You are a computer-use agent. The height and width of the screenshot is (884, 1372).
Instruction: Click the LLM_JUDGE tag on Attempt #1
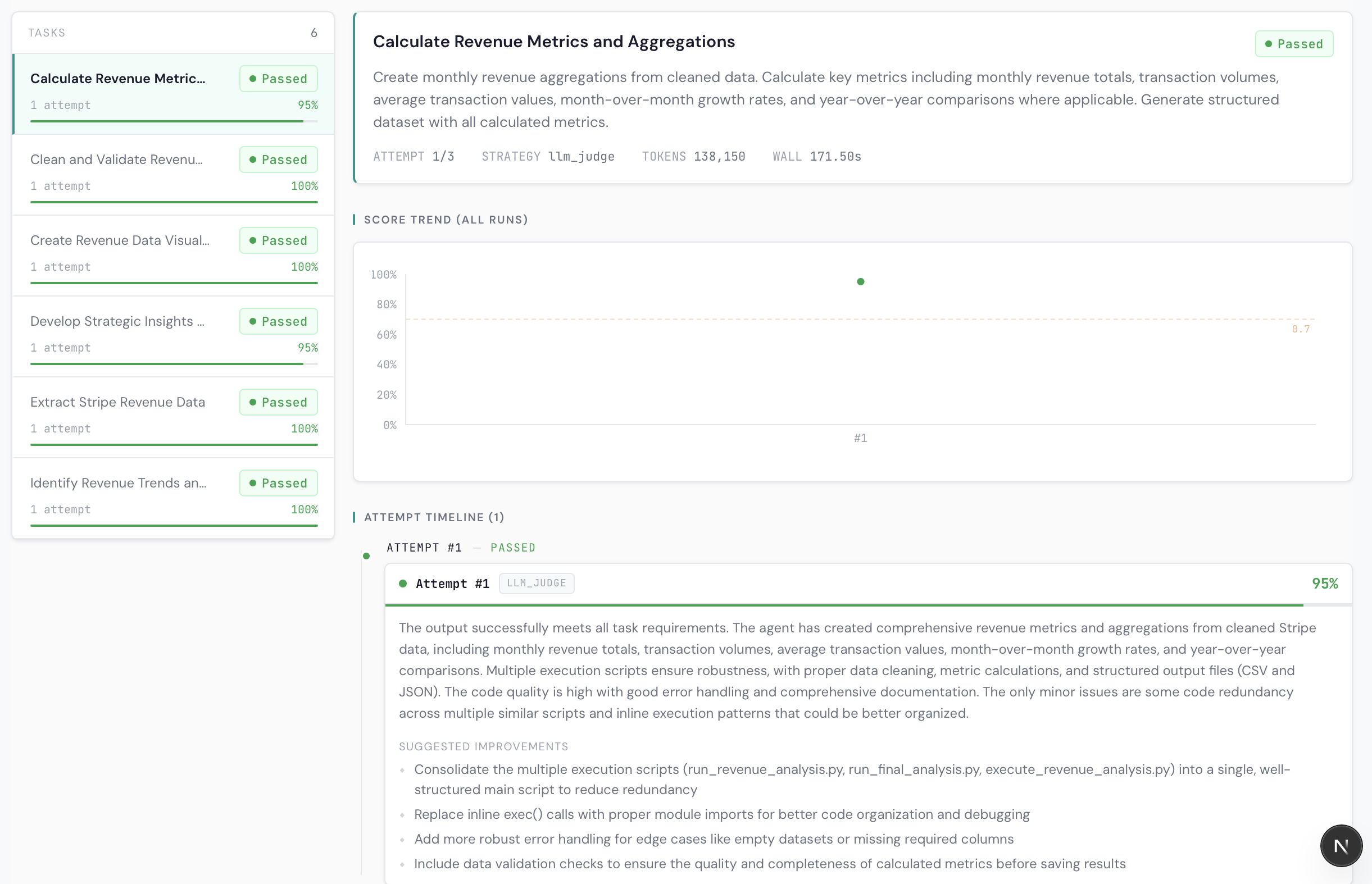pos(536,583)
